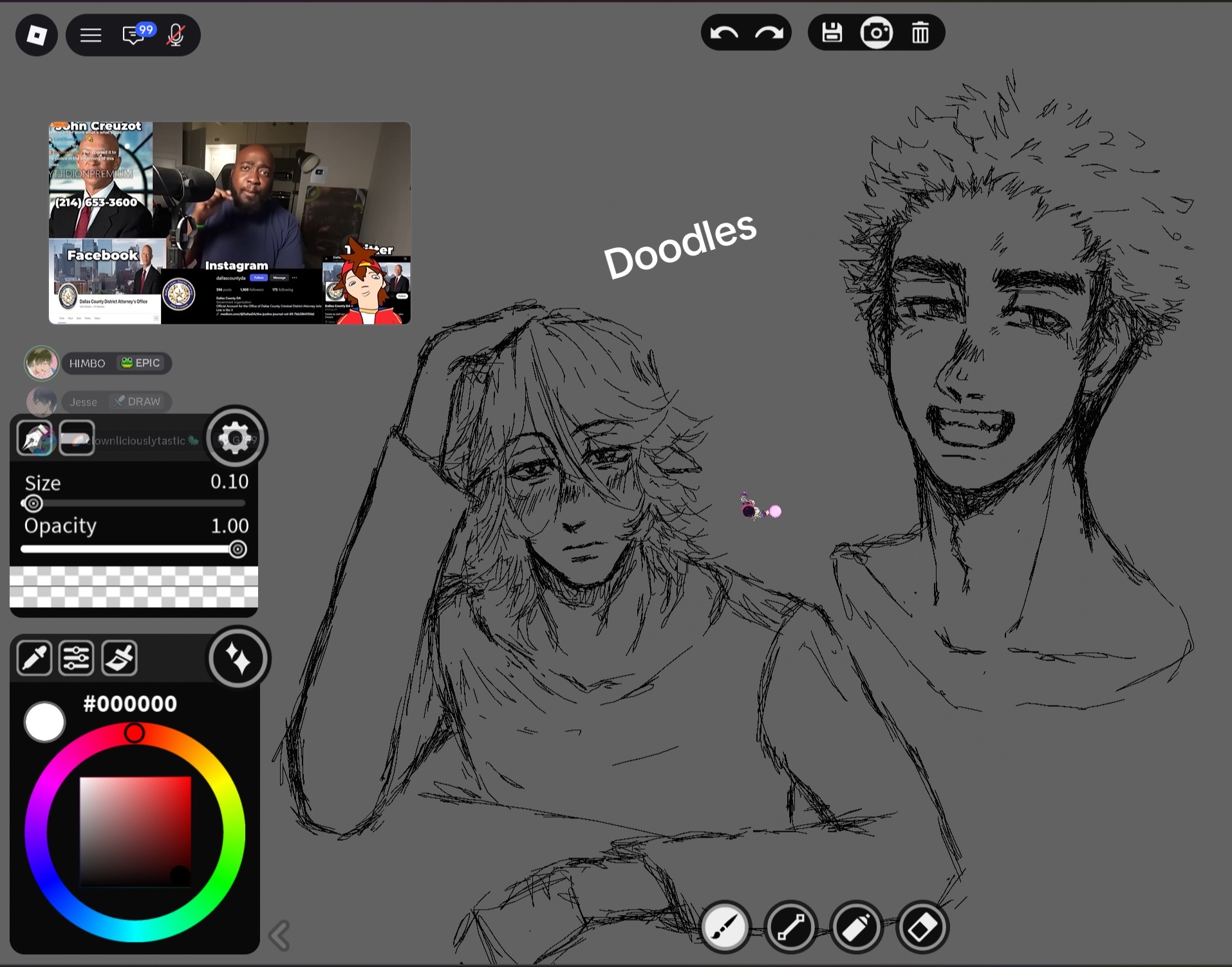1232x967 pixels.
Task: Click the brush preview checkerboard
Action: click(x=134, y=587)
